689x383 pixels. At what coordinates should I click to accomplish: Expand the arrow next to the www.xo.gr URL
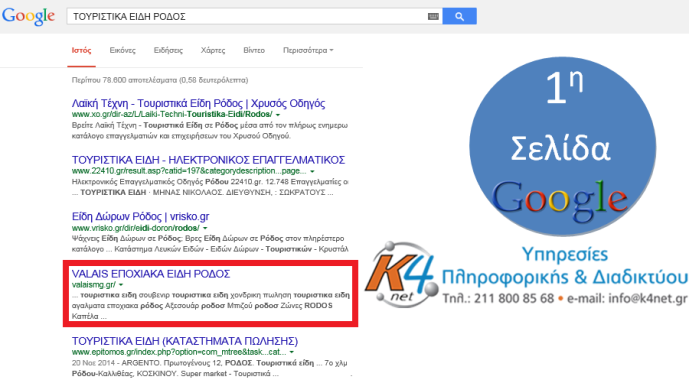(x=278, y=115)
